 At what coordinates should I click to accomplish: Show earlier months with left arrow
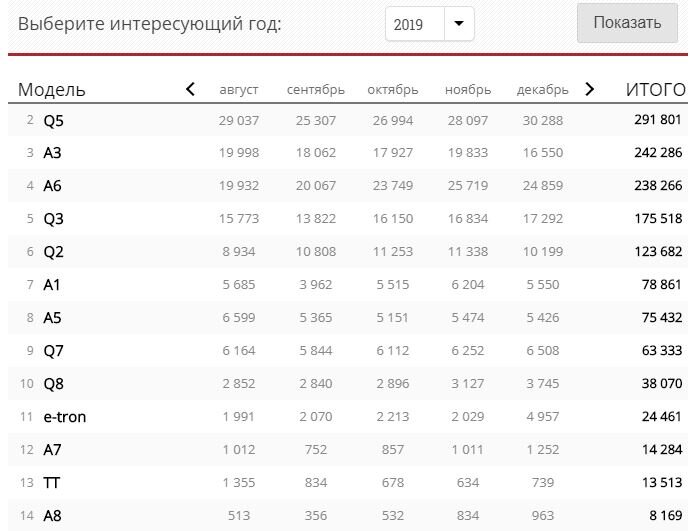(190, 89)
